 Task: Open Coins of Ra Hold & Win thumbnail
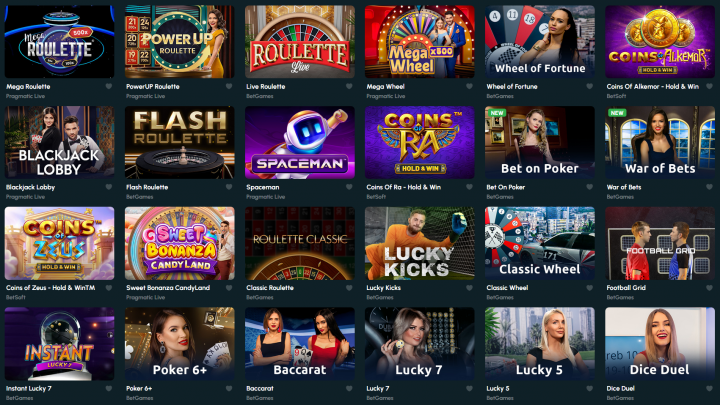point(420,142)
